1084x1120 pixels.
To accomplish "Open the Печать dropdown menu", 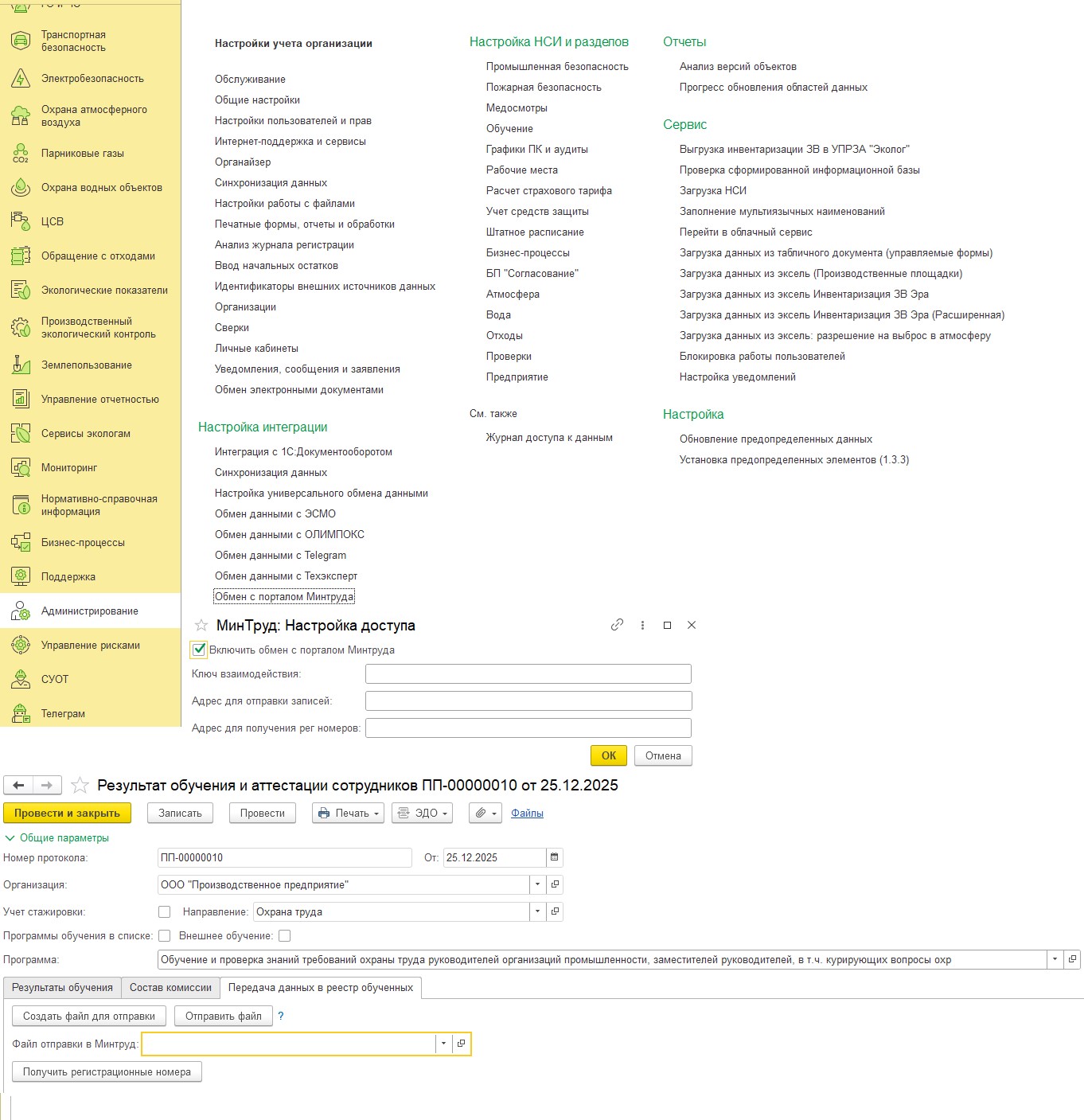I will (x=348, y=813).
